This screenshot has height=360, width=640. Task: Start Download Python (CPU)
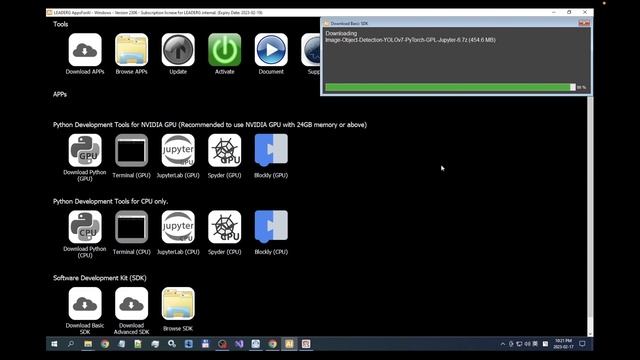pyautogui.click(x=85, y=227)
